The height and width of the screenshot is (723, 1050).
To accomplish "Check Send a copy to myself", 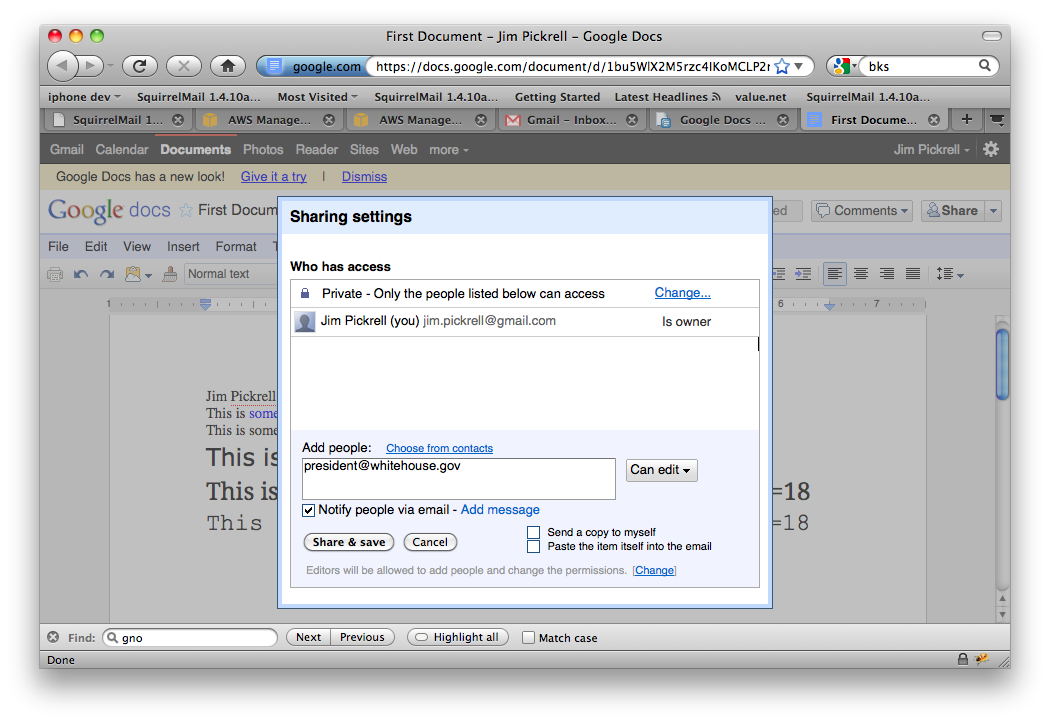I will 534,532.
